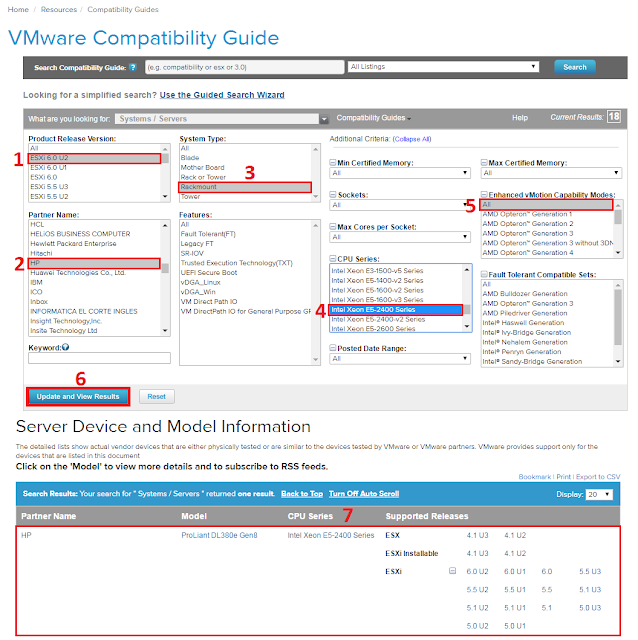Select the VM Direct Path IO feature
The image size is (638, 640).
point(245,302)
